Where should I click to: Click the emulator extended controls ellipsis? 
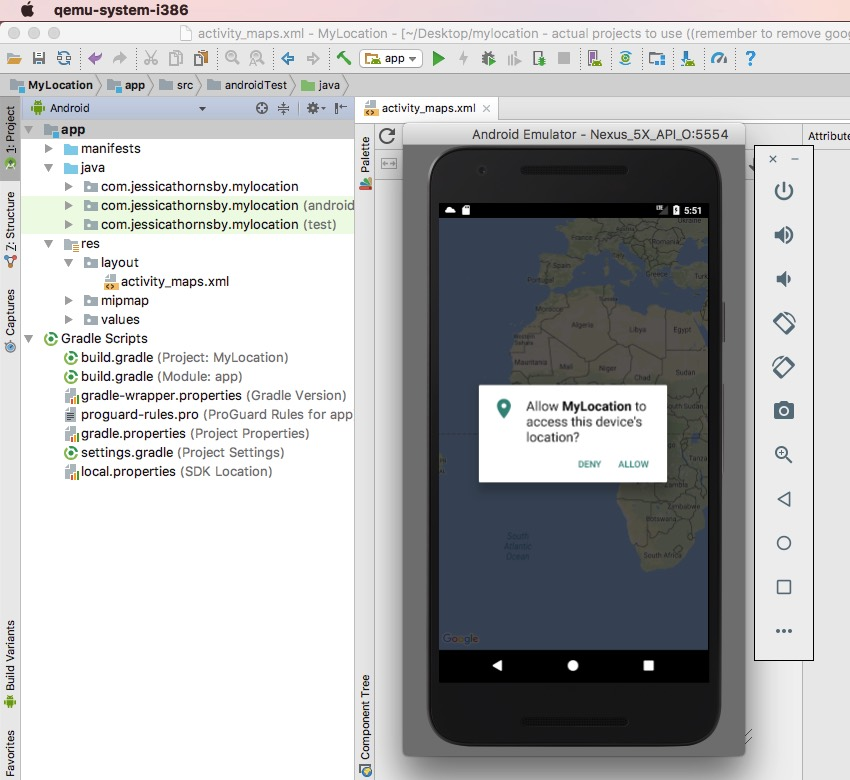tap(784, 631)
